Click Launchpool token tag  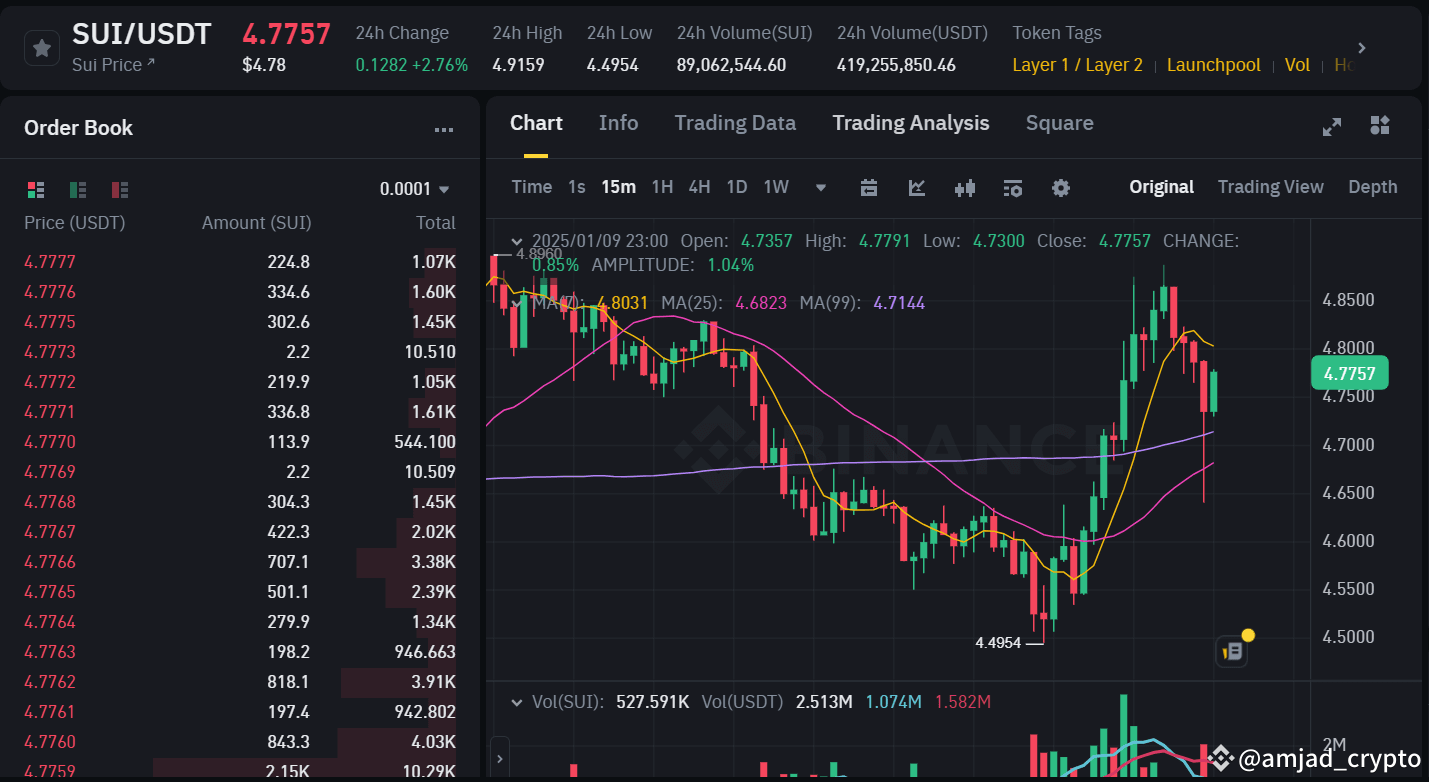point(1213,65)
